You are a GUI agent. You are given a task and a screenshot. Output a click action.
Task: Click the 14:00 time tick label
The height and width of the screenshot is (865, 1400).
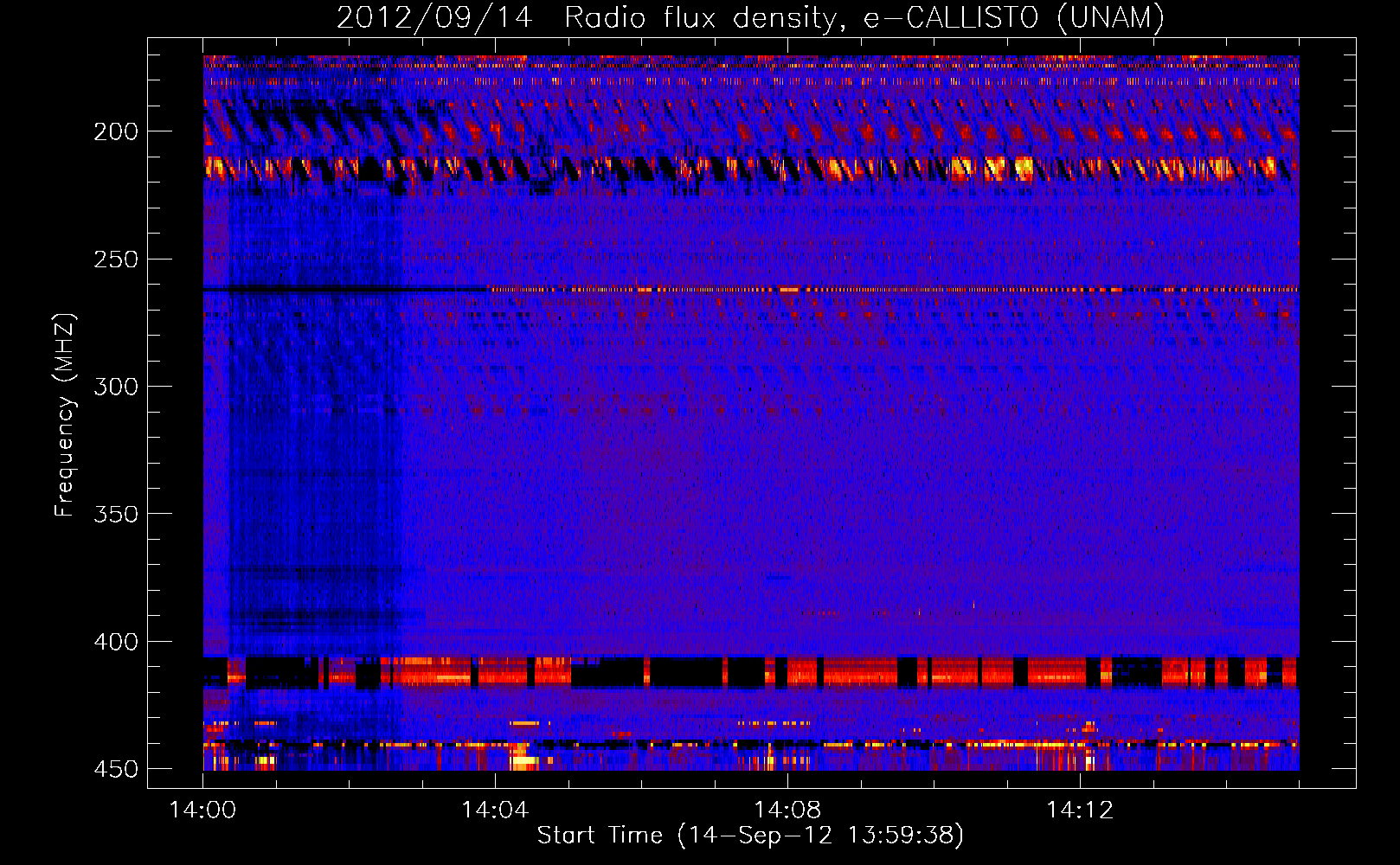pos(203,811)
